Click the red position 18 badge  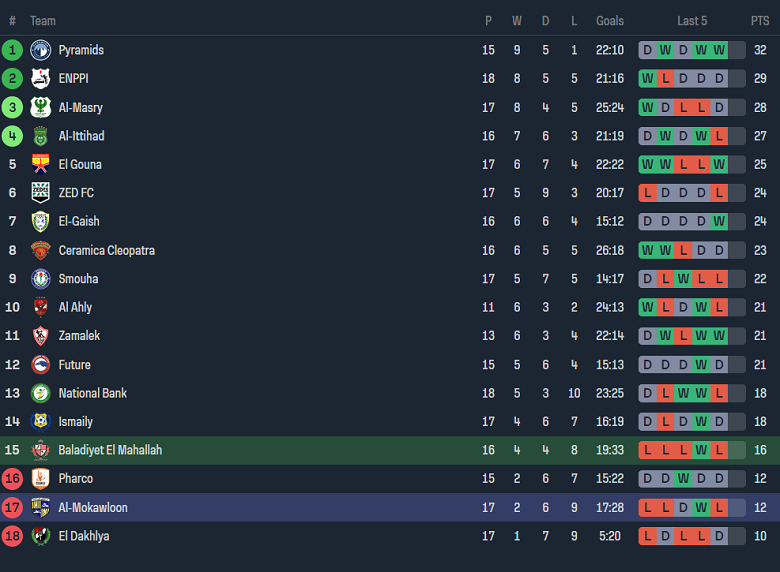(12, 537)
